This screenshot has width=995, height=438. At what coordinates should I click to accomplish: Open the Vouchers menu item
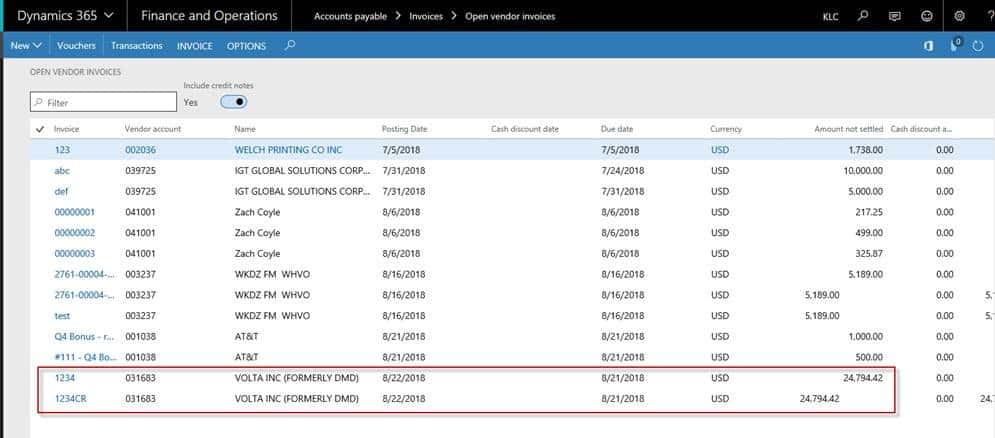(76, 46)
